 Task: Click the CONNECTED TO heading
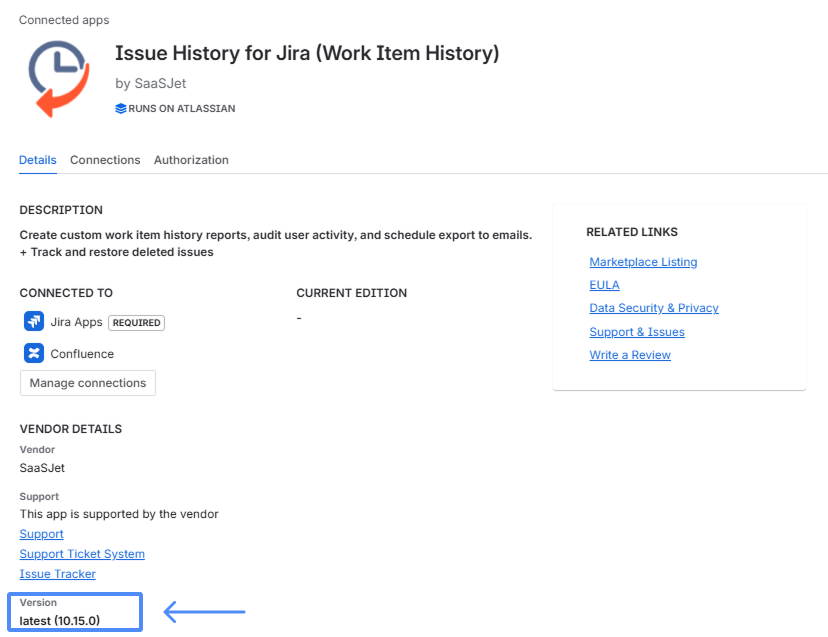tap(66, 293)
